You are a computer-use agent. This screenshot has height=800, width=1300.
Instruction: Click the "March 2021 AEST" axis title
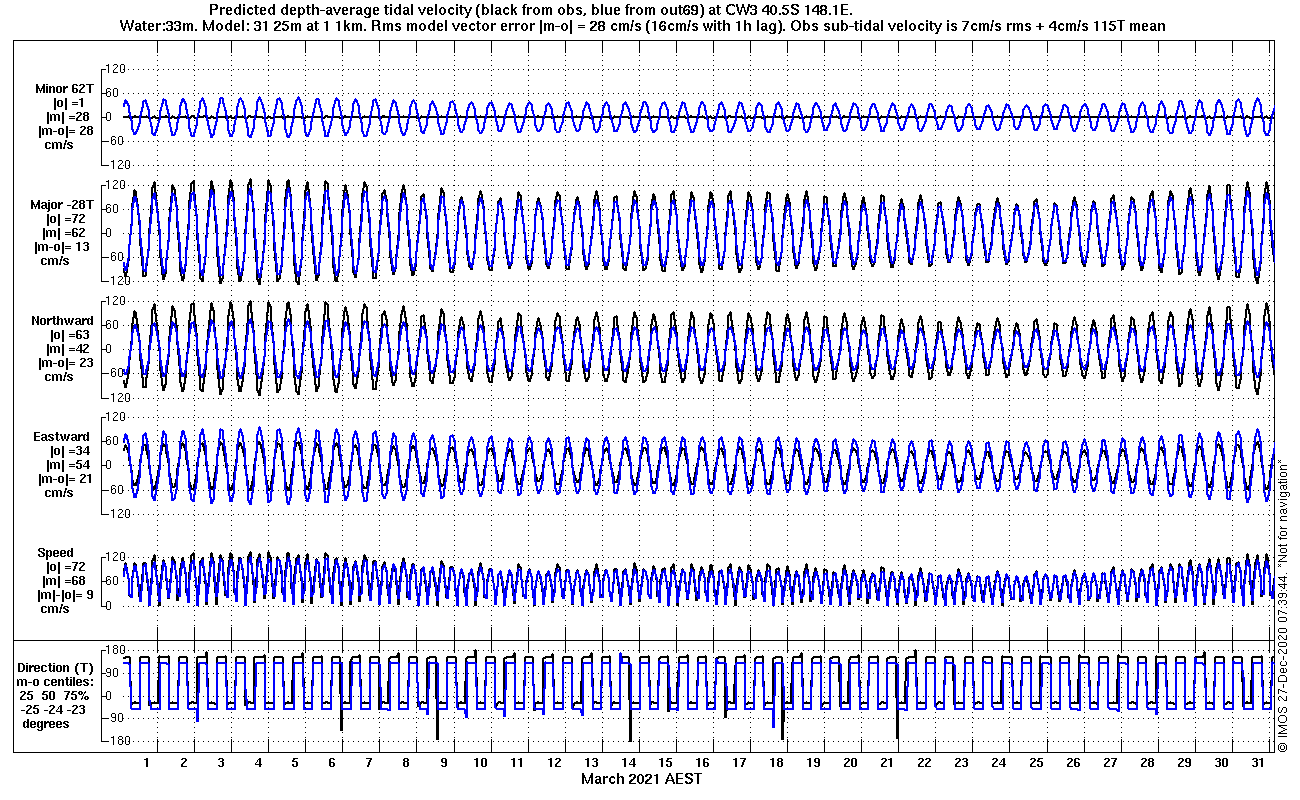[x=641, y=779]
